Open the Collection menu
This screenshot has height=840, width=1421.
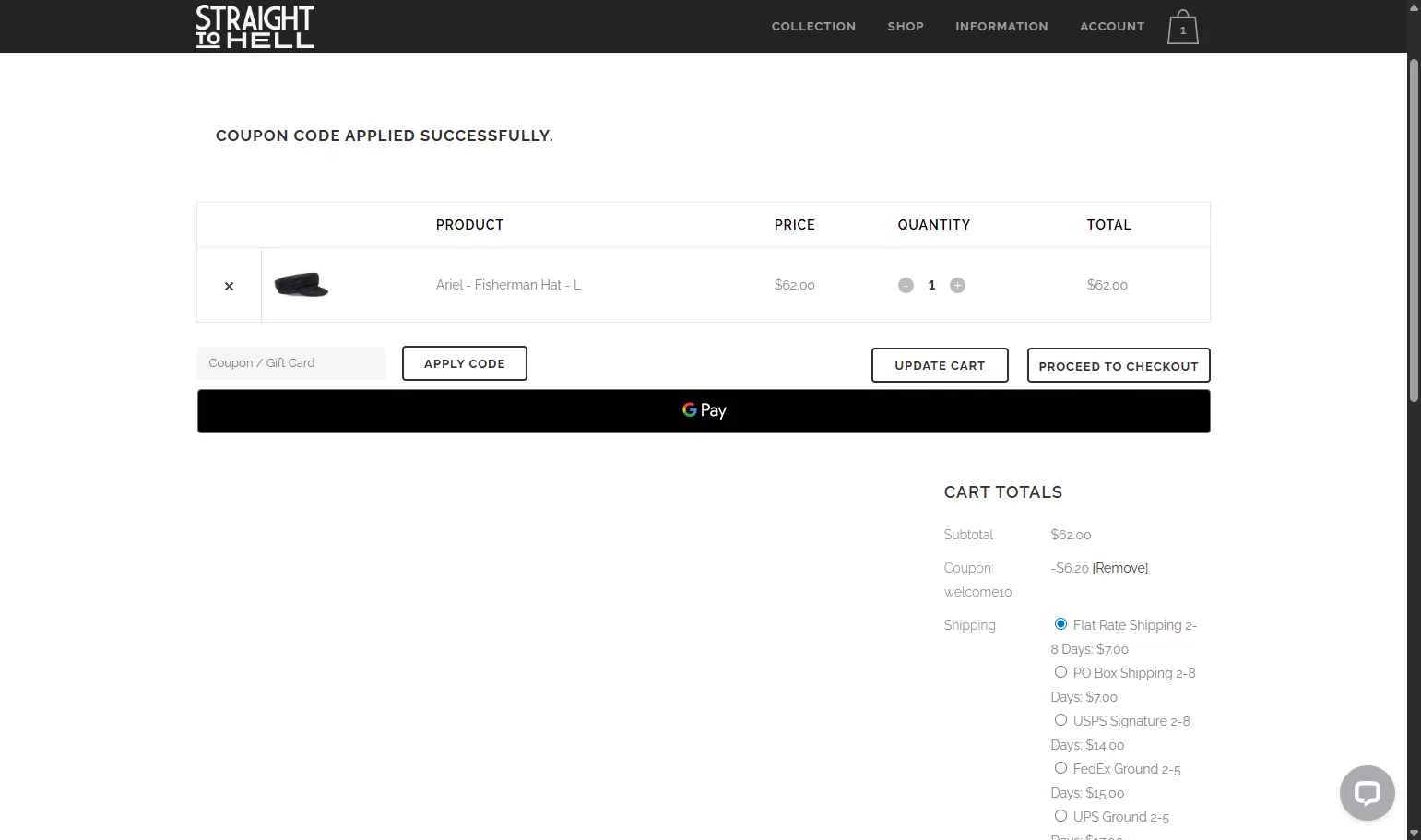[813, 26]
